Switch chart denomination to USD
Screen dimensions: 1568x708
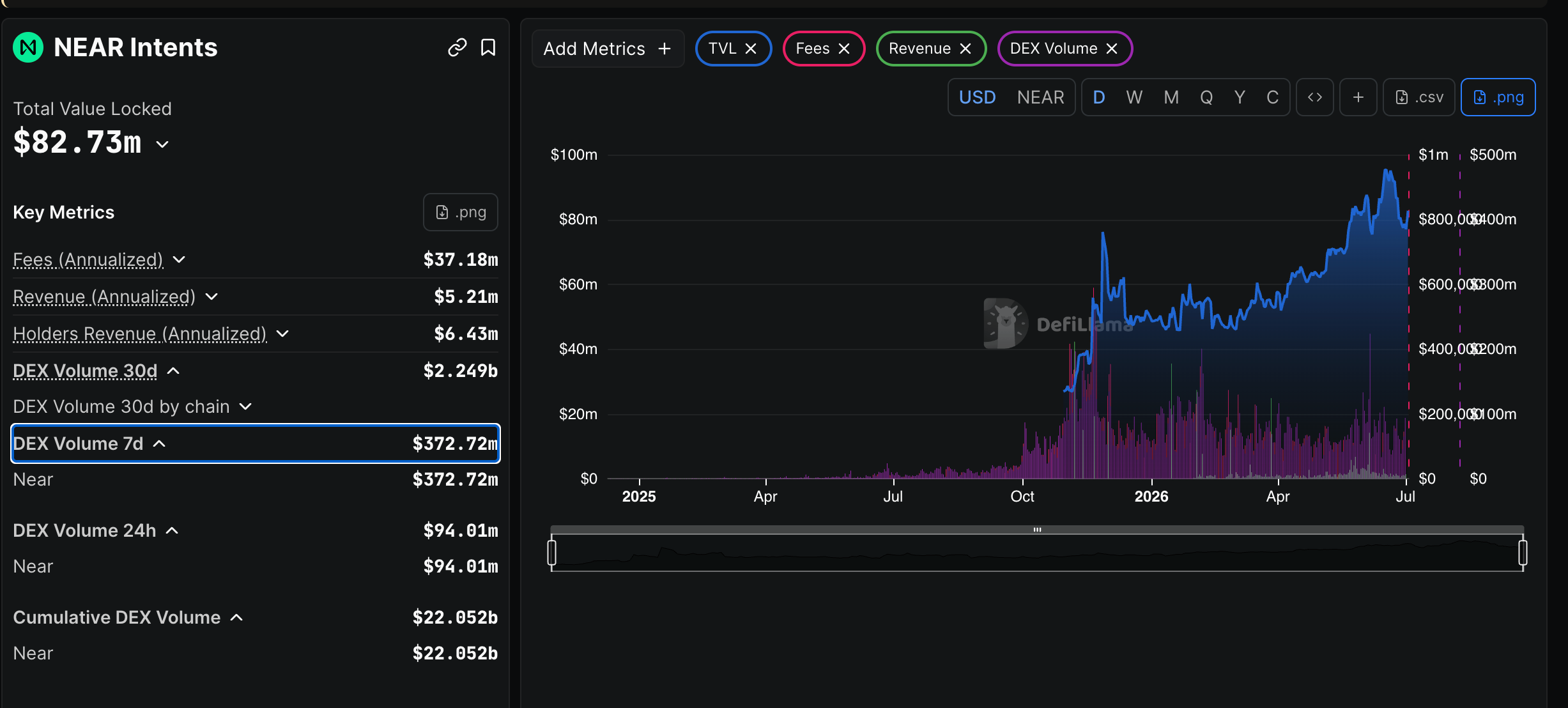pos(977,97)
